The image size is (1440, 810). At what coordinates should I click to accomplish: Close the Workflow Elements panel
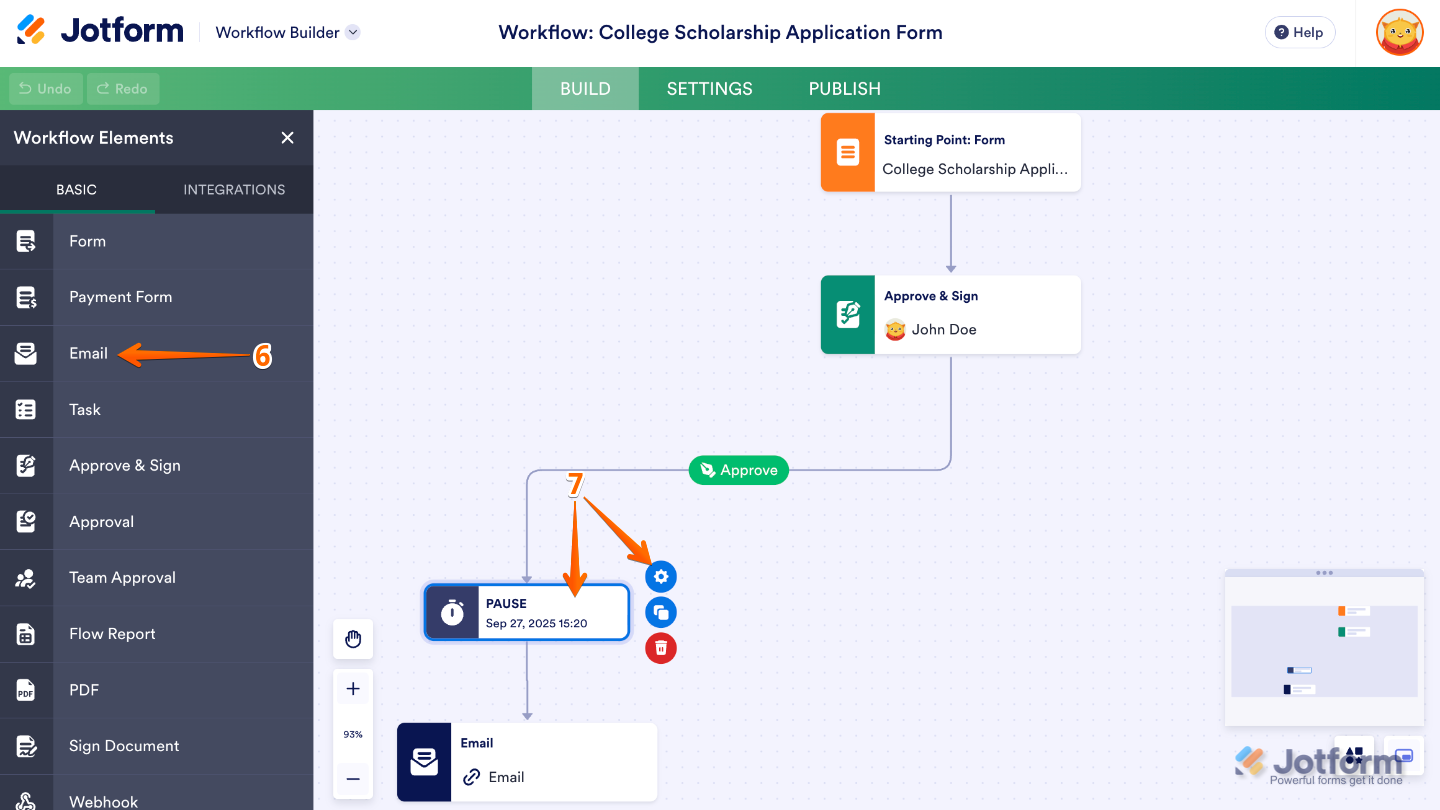(287, 137)
